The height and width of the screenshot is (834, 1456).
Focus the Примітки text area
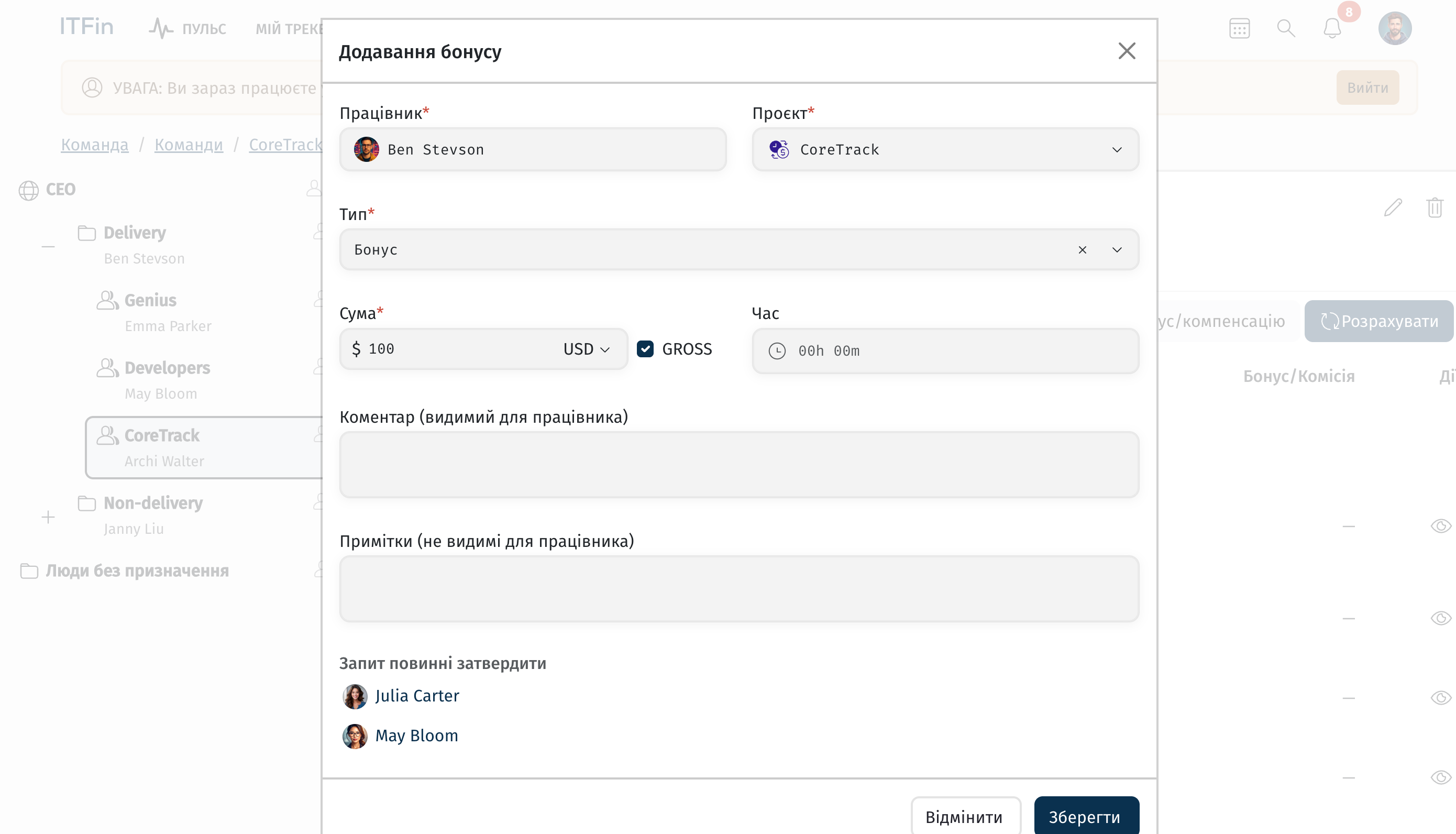(x=738, y=589)
